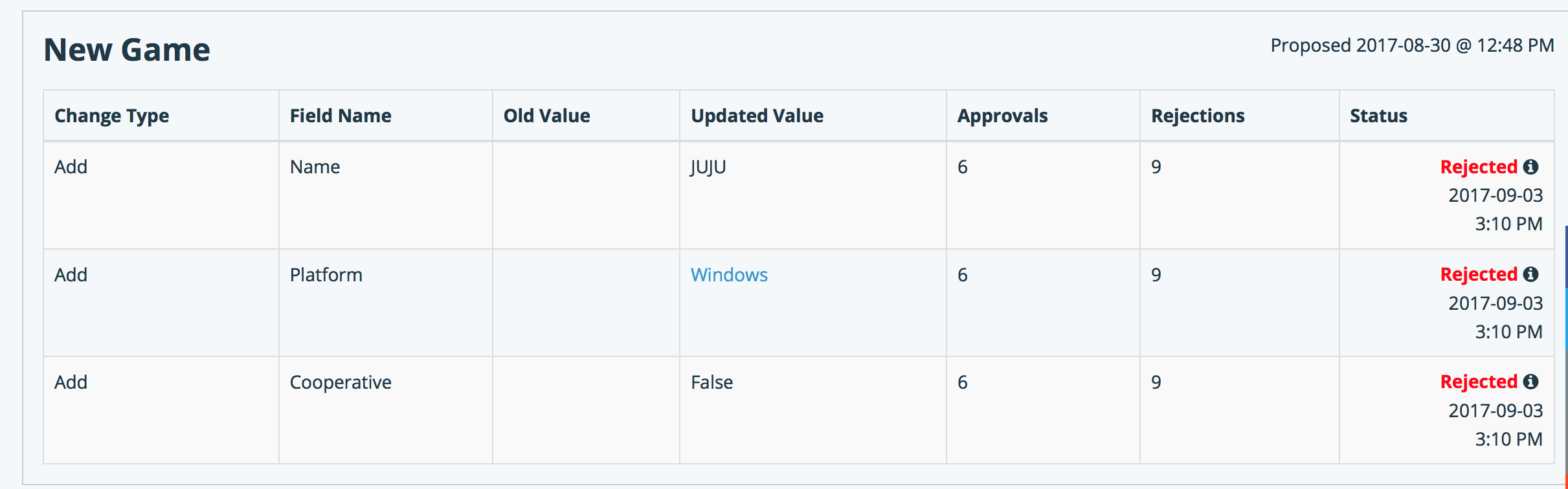The image size is (1568, 489).
Task: Click the Status column header
Action: click(1378, 116)
